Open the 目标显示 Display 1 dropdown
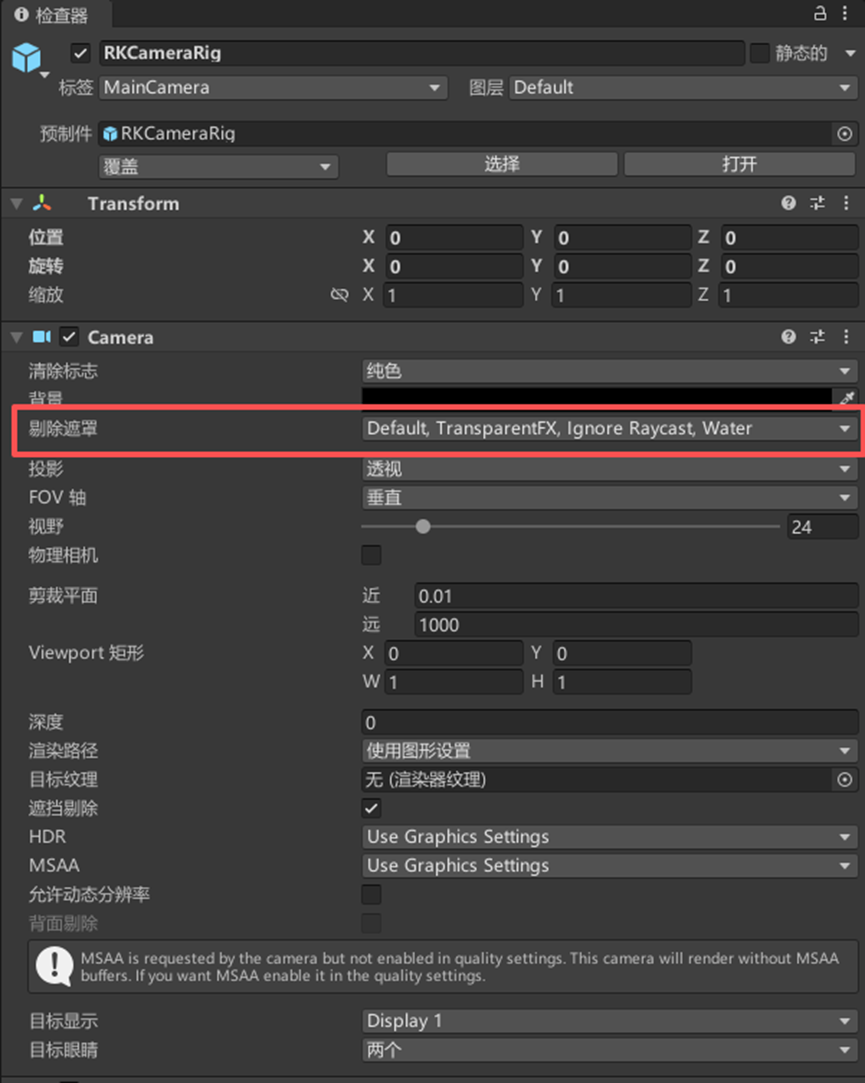Image resolution: width=865 pixels, height=1083 pixels. 609,1021
